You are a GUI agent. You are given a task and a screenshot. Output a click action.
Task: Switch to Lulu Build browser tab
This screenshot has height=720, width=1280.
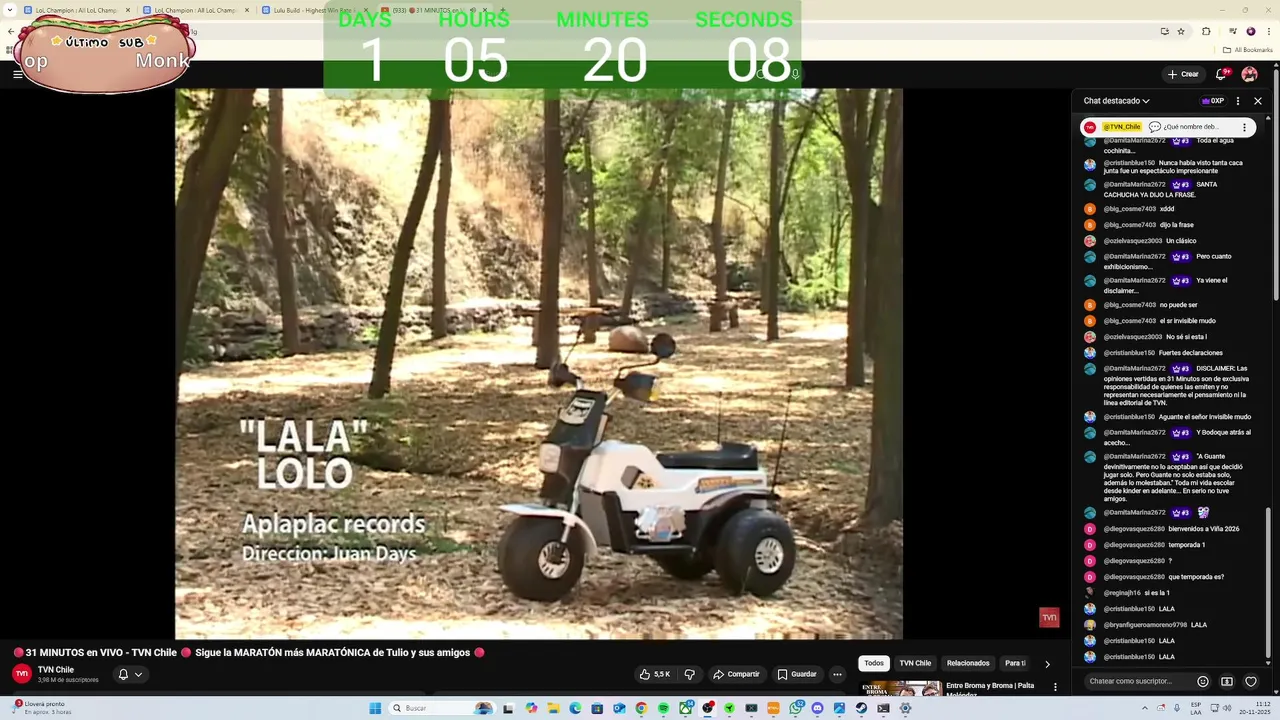pos(312,10)
